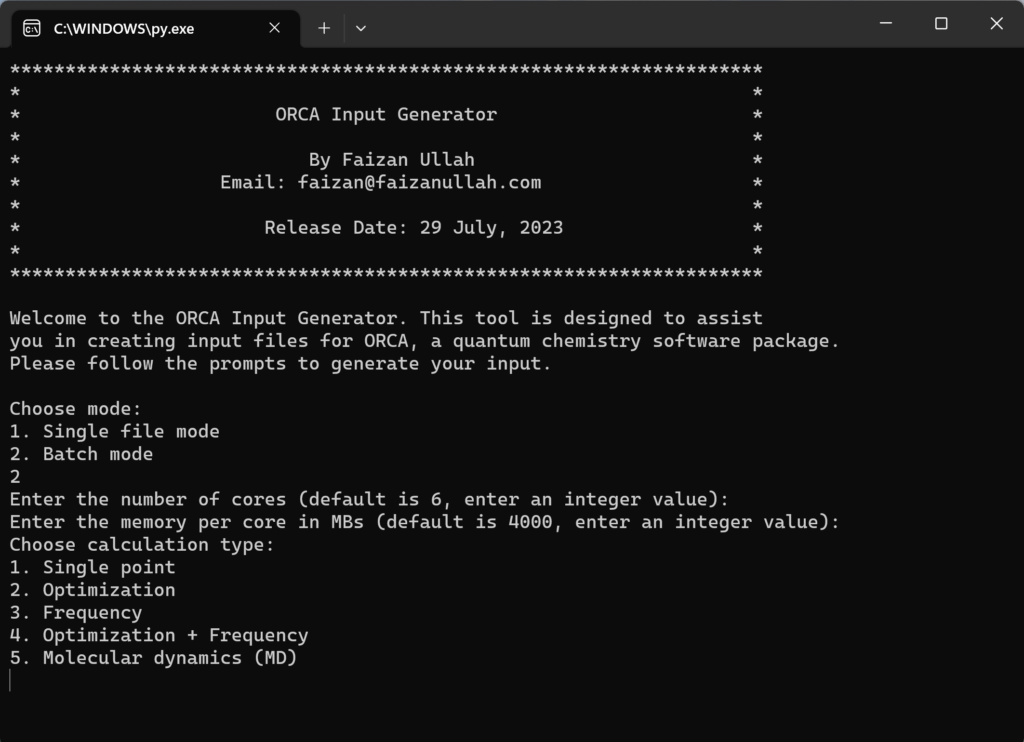Click the terminal icon in the py.exe tab
Screen dimensions: 1024x742
pos(32,28)
